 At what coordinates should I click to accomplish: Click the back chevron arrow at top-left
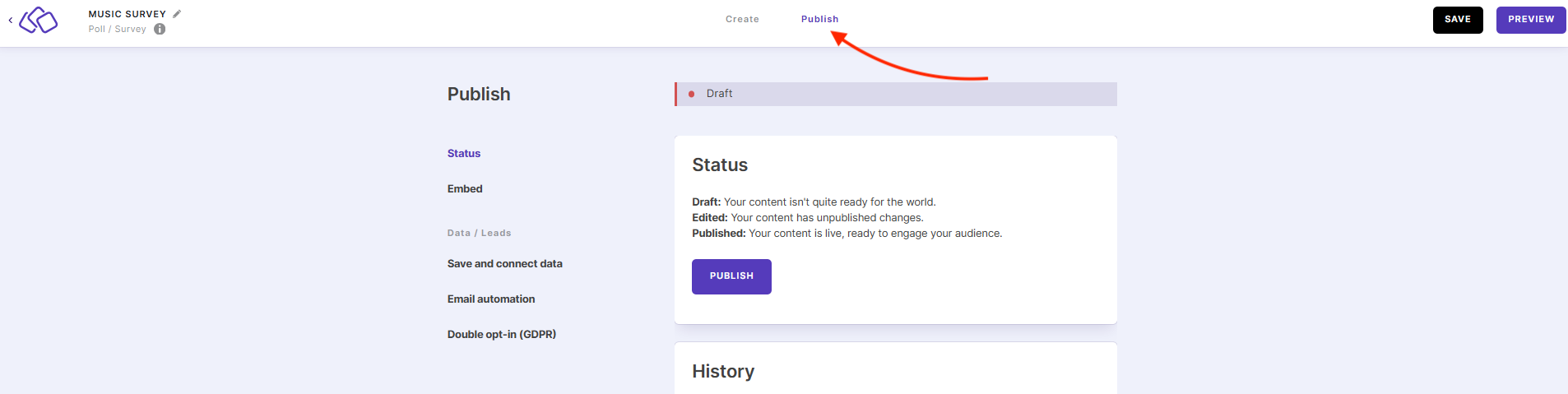click(x=10, y=20)
